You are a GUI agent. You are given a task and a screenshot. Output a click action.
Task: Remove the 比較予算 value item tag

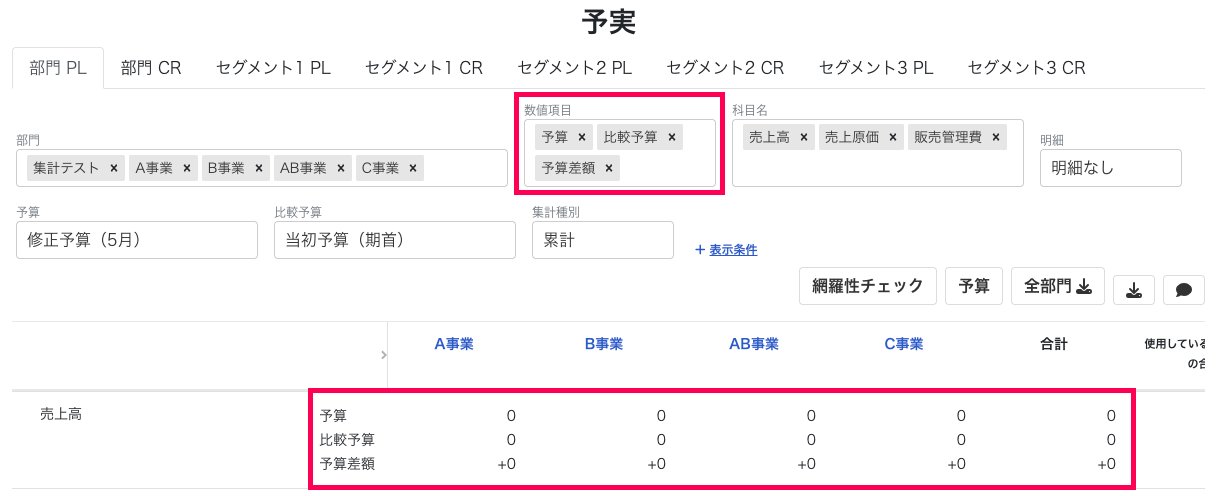pyautogui.click(x=672, y=137)
